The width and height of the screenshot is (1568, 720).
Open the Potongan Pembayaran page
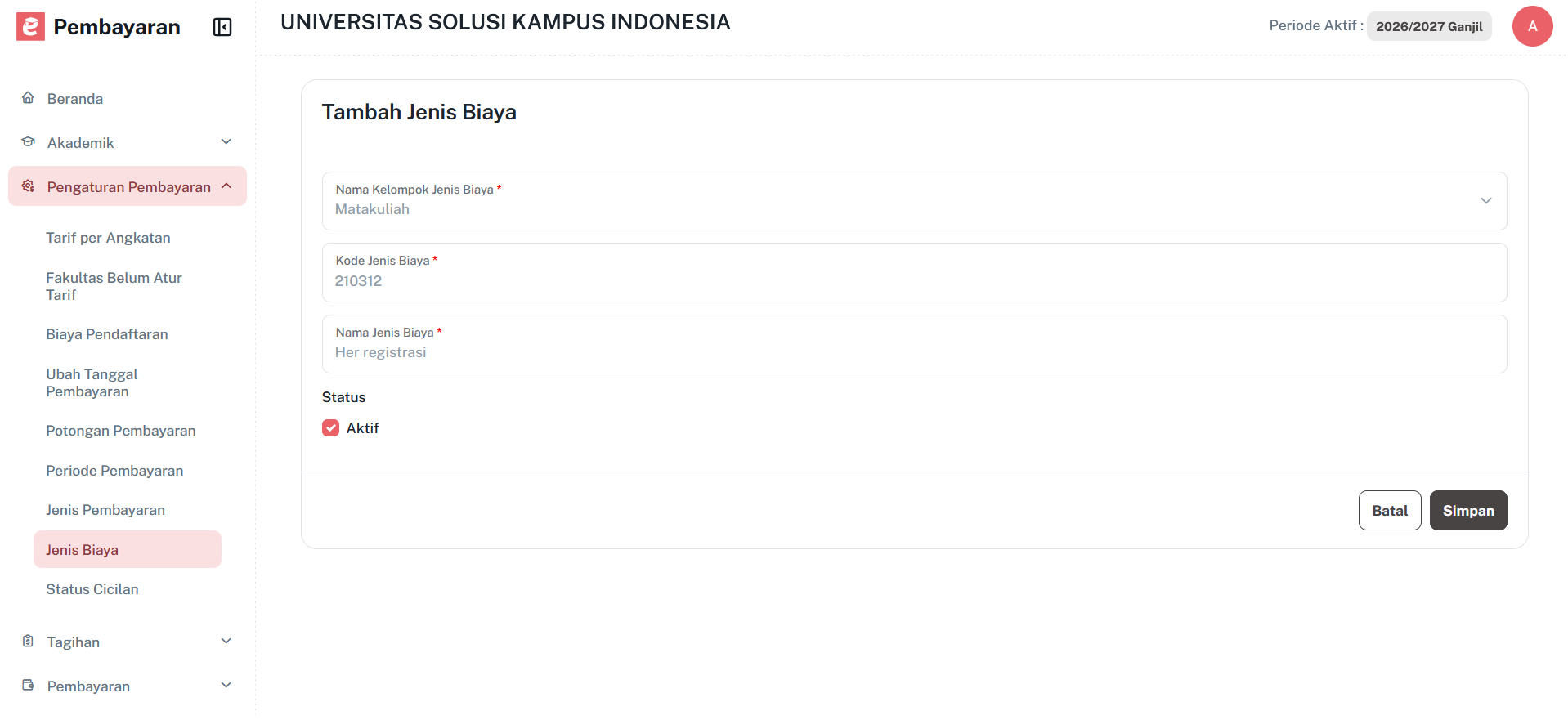(121, 430)
